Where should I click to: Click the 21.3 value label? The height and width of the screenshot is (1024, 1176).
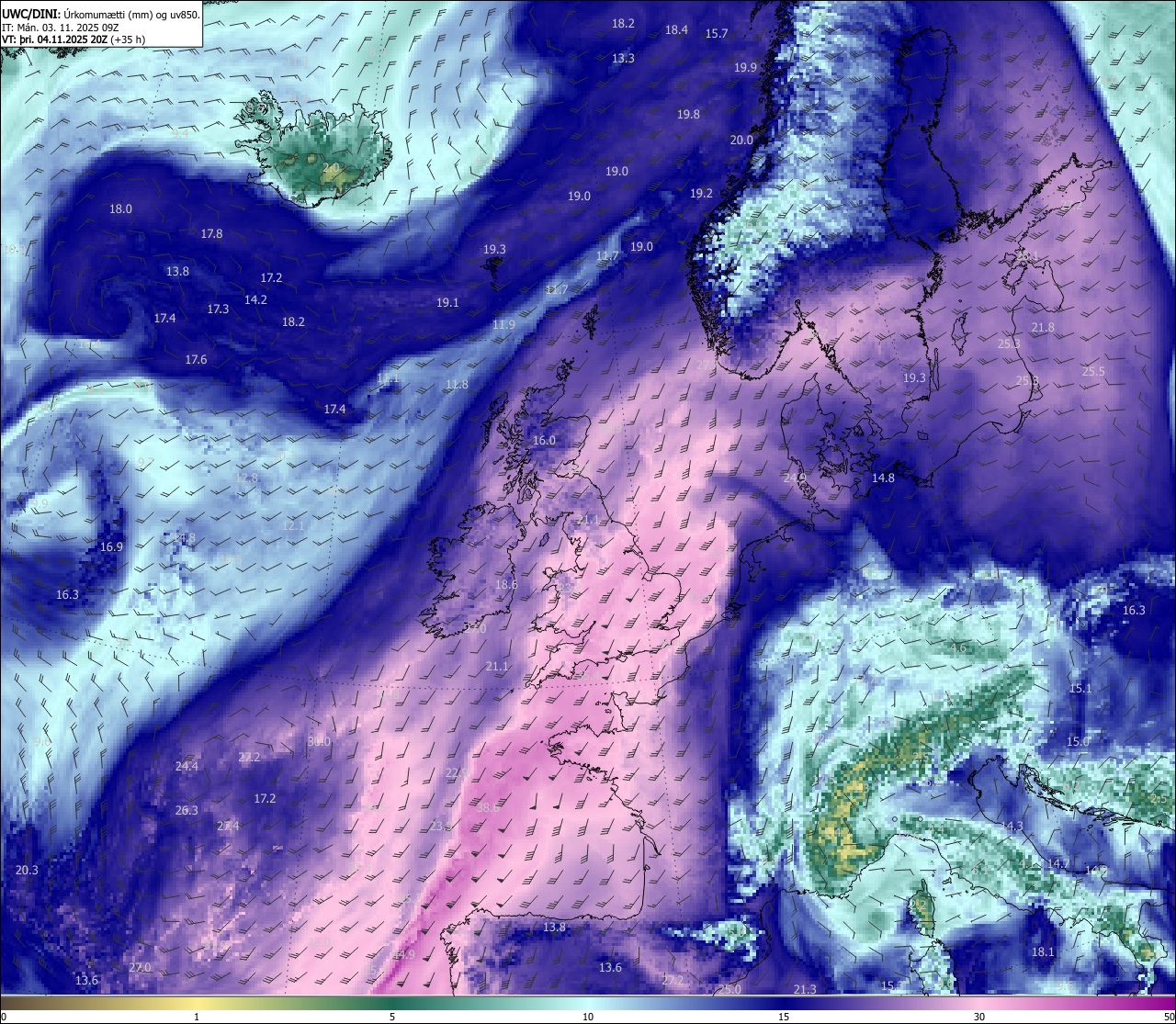[x=805, y=988]
